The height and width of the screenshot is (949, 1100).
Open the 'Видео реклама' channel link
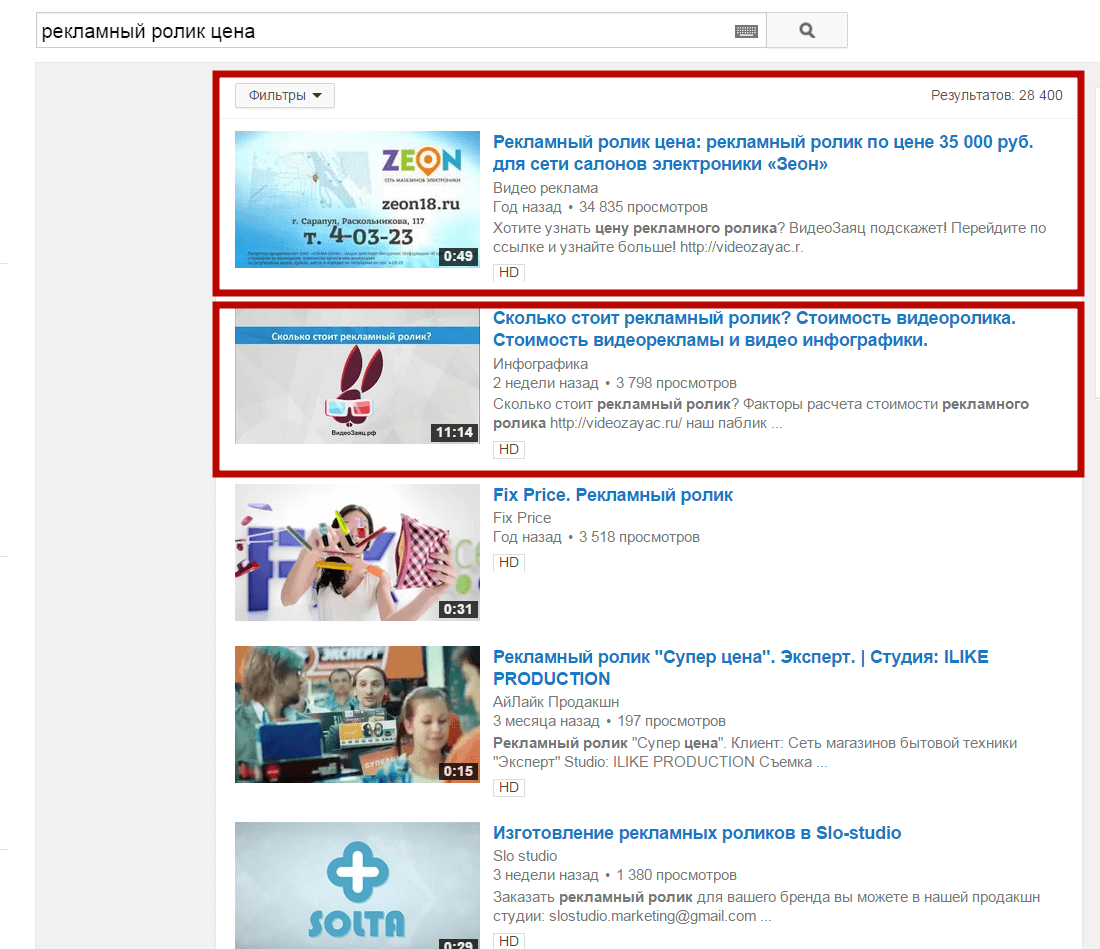pyautogui.click(x=545, y=188)
